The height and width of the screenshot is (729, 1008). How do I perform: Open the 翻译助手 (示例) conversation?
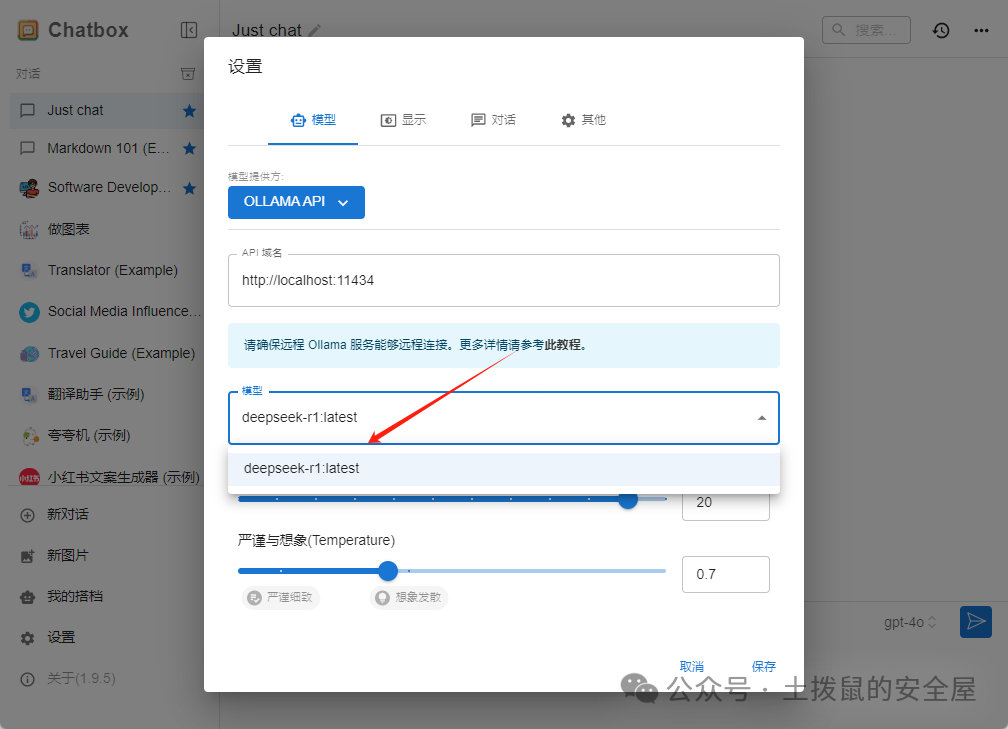[x=107, y=395]
